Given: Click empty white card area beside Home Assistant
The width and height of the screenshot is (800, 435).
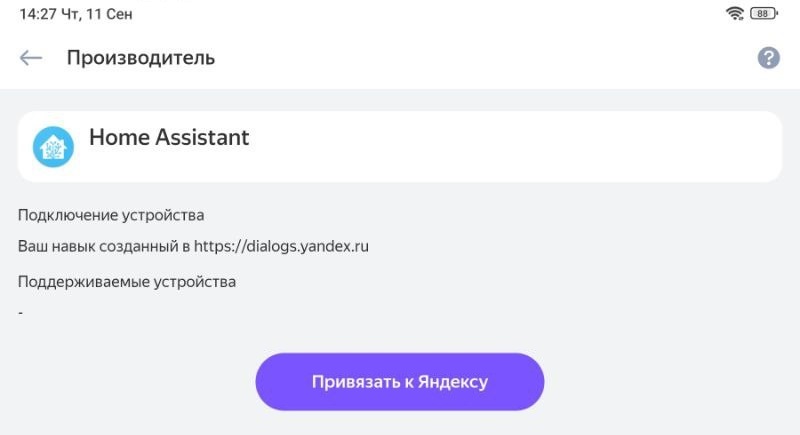Looking at the screenshot, I should pyautogui.click(x=520, y=146).
